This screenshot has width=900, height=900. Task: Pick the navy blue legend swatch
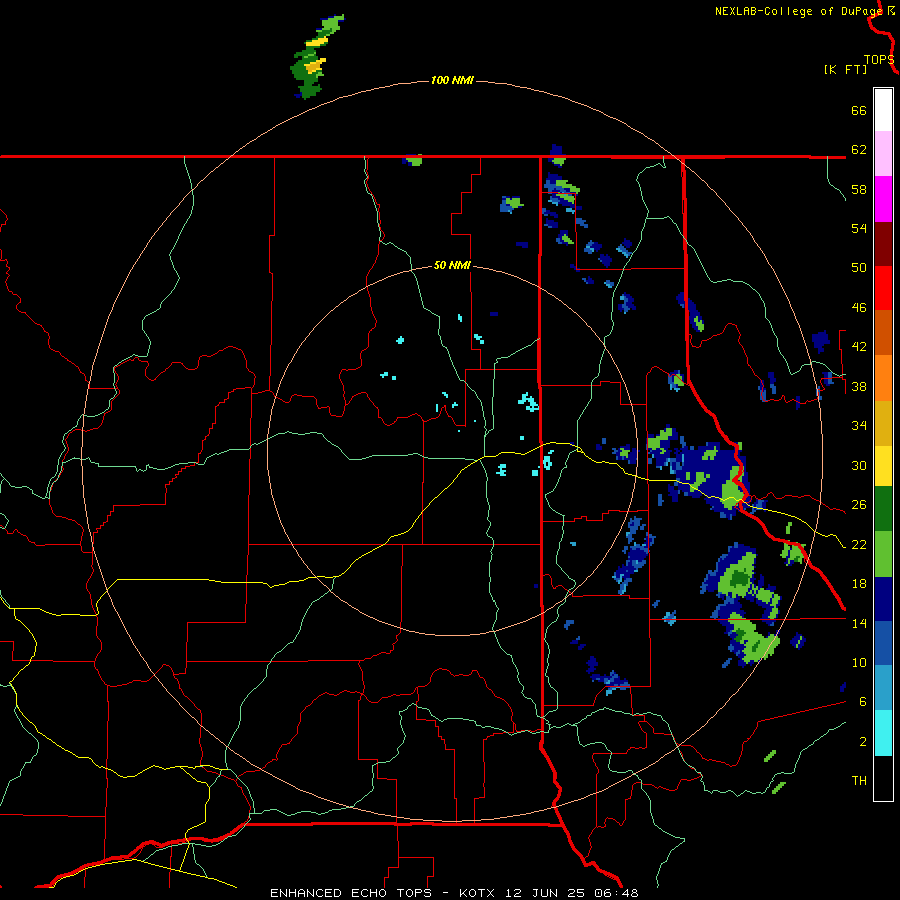pyautogui.click(x=883, y=599)
